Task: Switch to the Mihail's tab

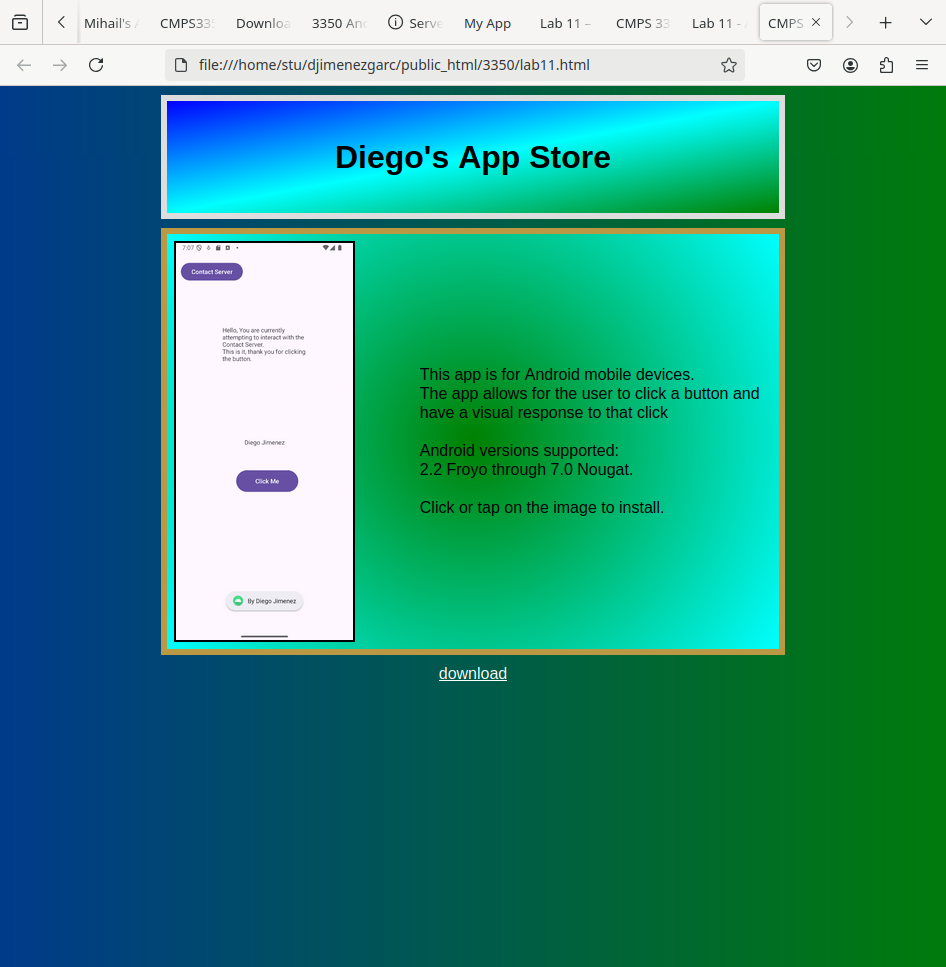Action: (111, 23)
